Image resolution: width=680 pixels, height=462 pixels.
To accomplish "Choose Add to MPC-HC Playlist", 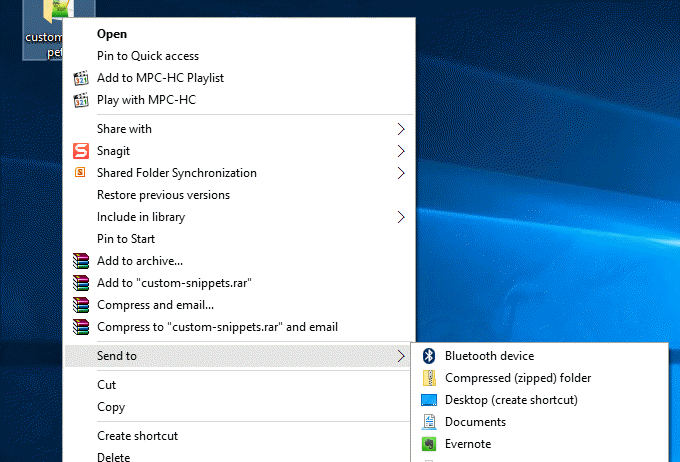I will [x=239, y=78].
